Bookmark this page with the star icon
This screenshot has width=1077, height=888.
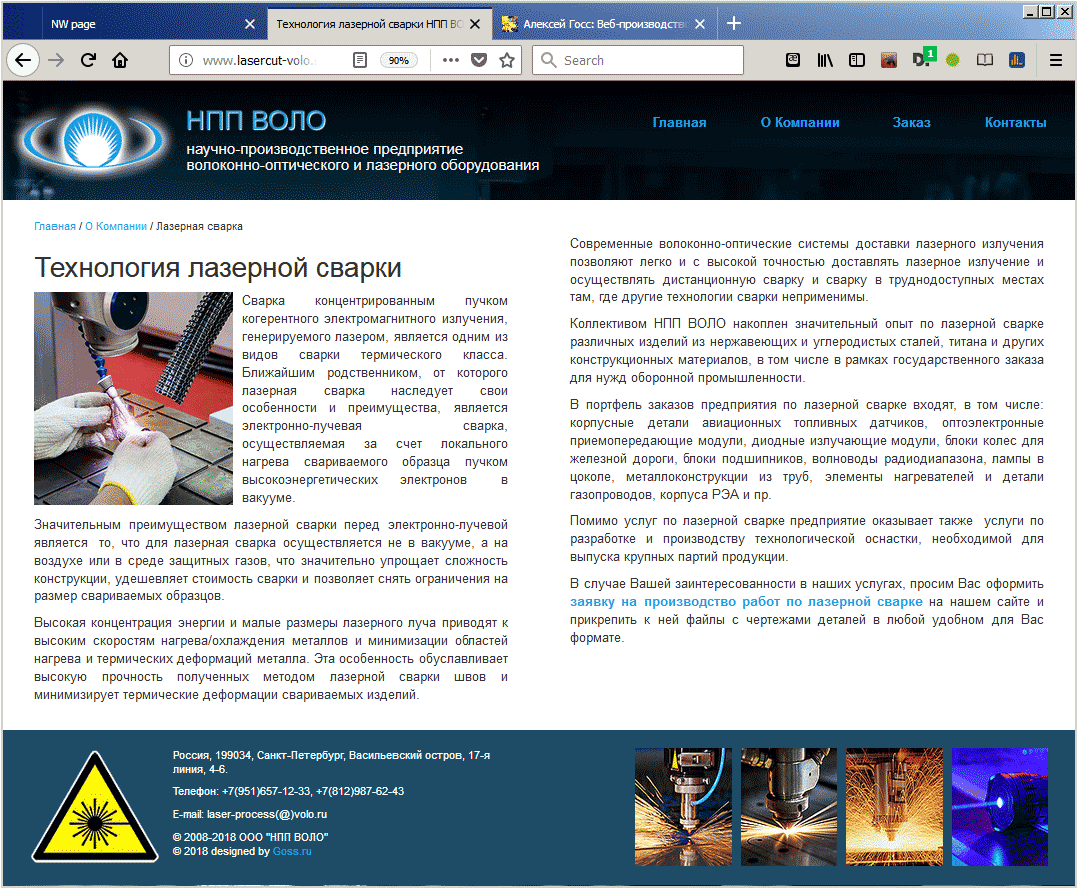click(507, 60)
